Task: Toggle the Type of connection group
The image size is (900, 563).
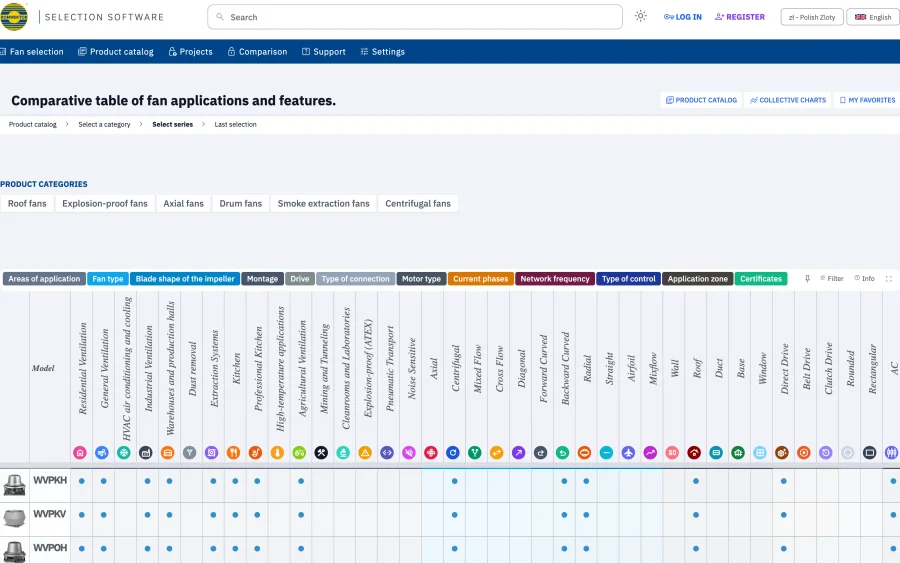Action: click(355, 279)
